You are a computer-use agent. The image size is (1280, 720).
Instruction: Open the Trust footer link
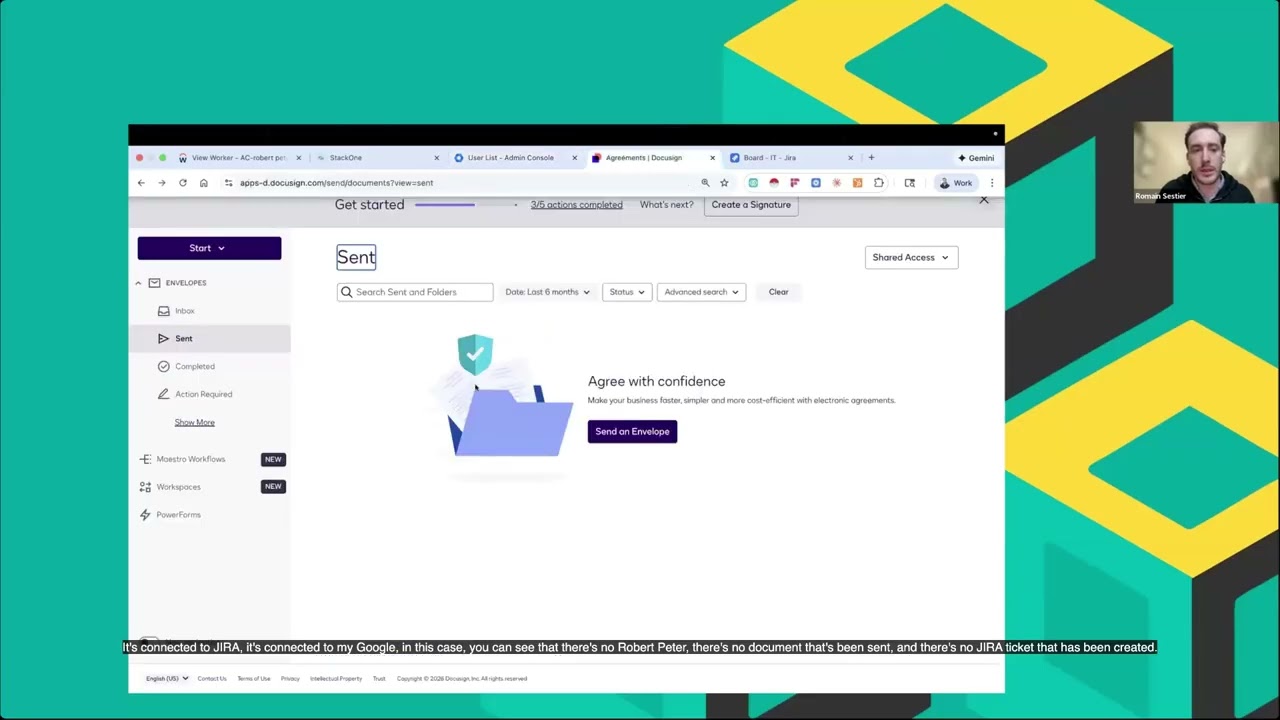click(379, 679)
